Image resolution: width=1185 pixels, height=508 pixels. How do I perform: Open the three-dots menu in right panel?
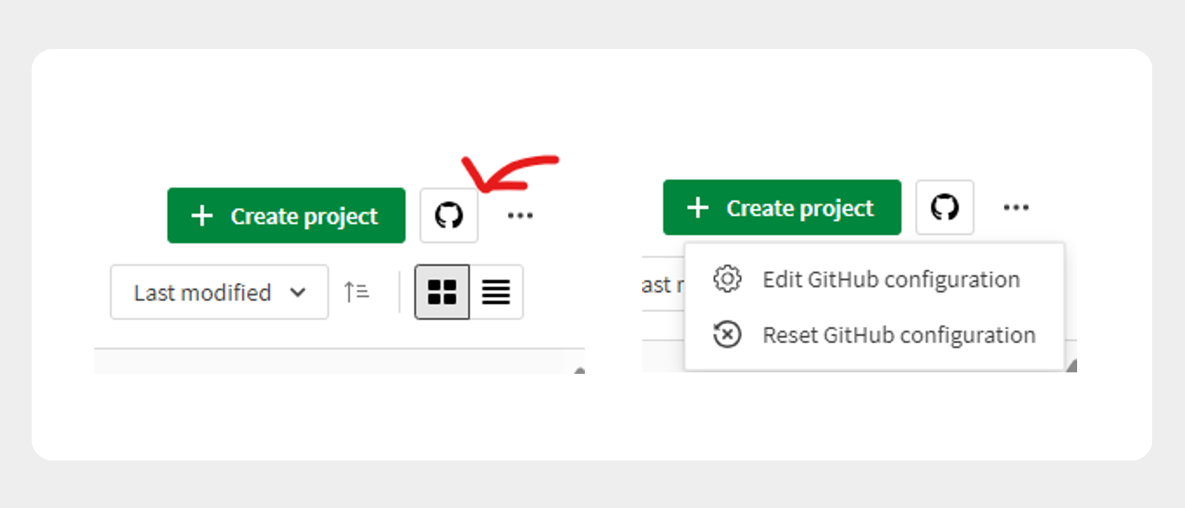point(1016,207)
